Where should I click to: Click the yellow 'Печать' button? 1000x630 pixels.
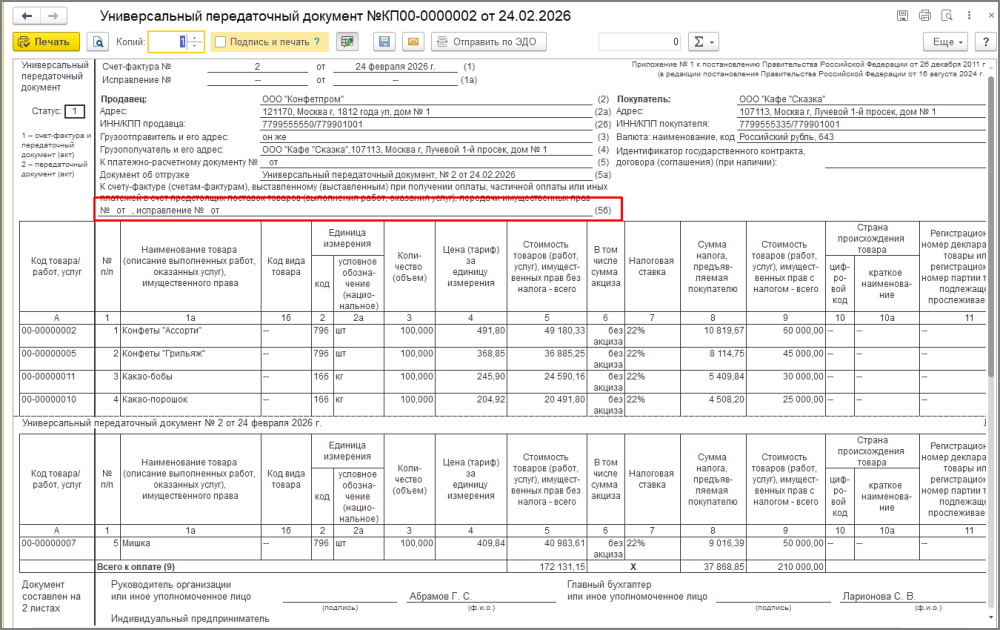44,42
